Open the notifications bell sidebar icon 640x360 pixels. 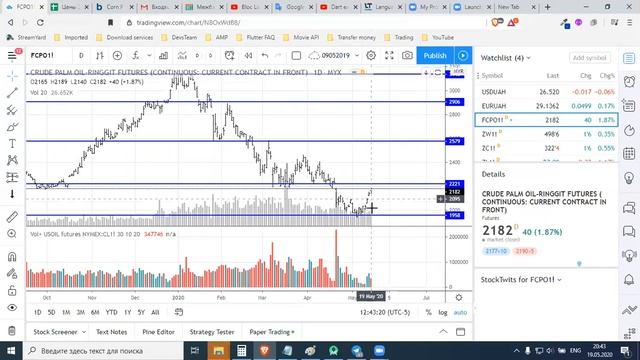[x=629, y=280]
